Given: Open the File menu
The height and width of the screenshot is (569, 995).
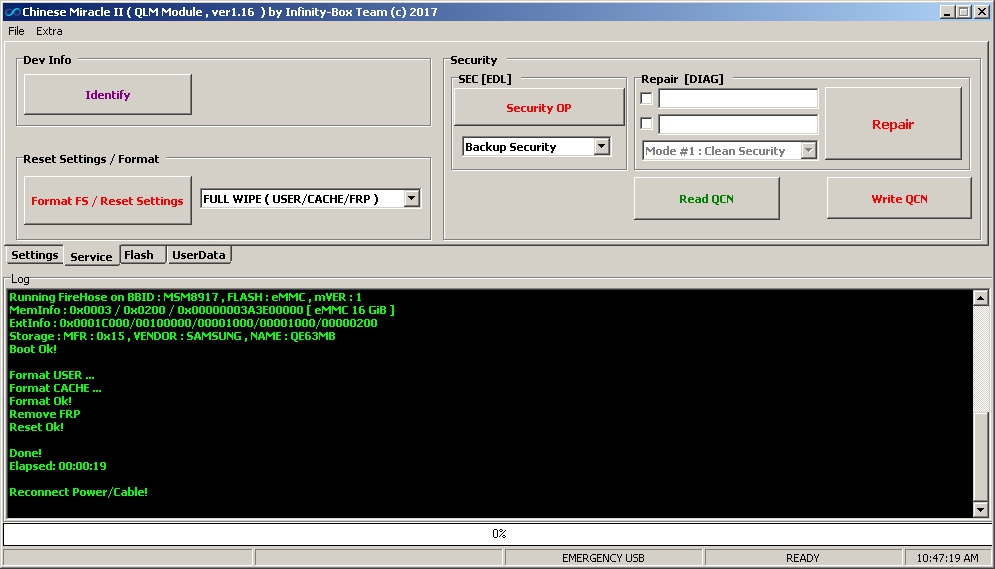Looking at the screenshot, I should pyautogui.click(x=16, y=31).
